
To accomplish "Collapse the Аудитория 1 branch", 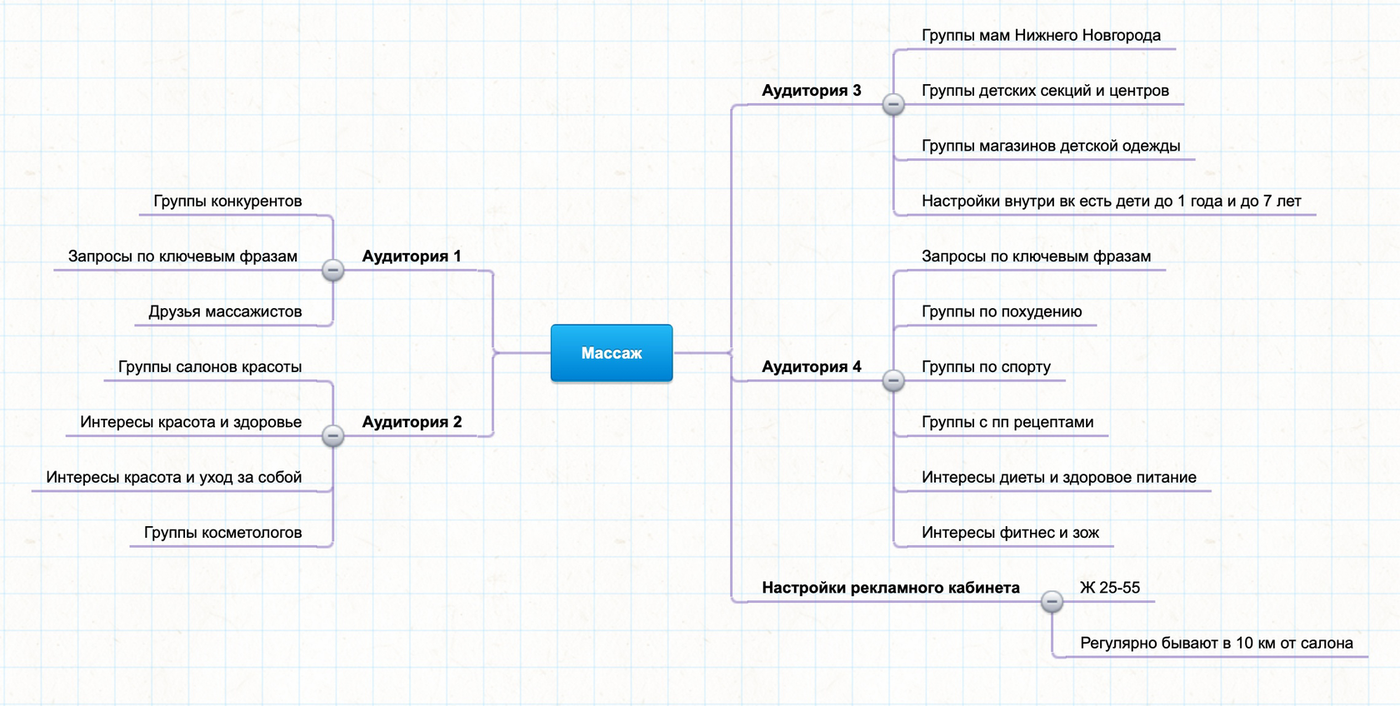I will [x=333, y=270].
